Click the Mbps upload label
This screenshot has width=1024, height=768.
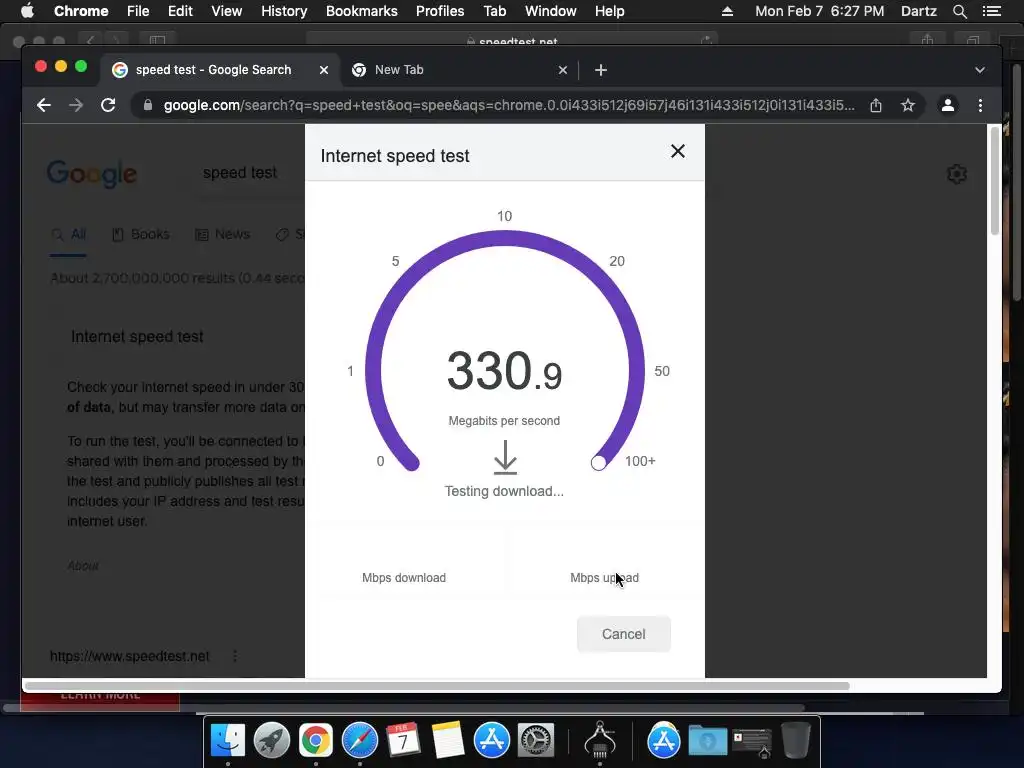pyautogui.click(x=604, y=578)
